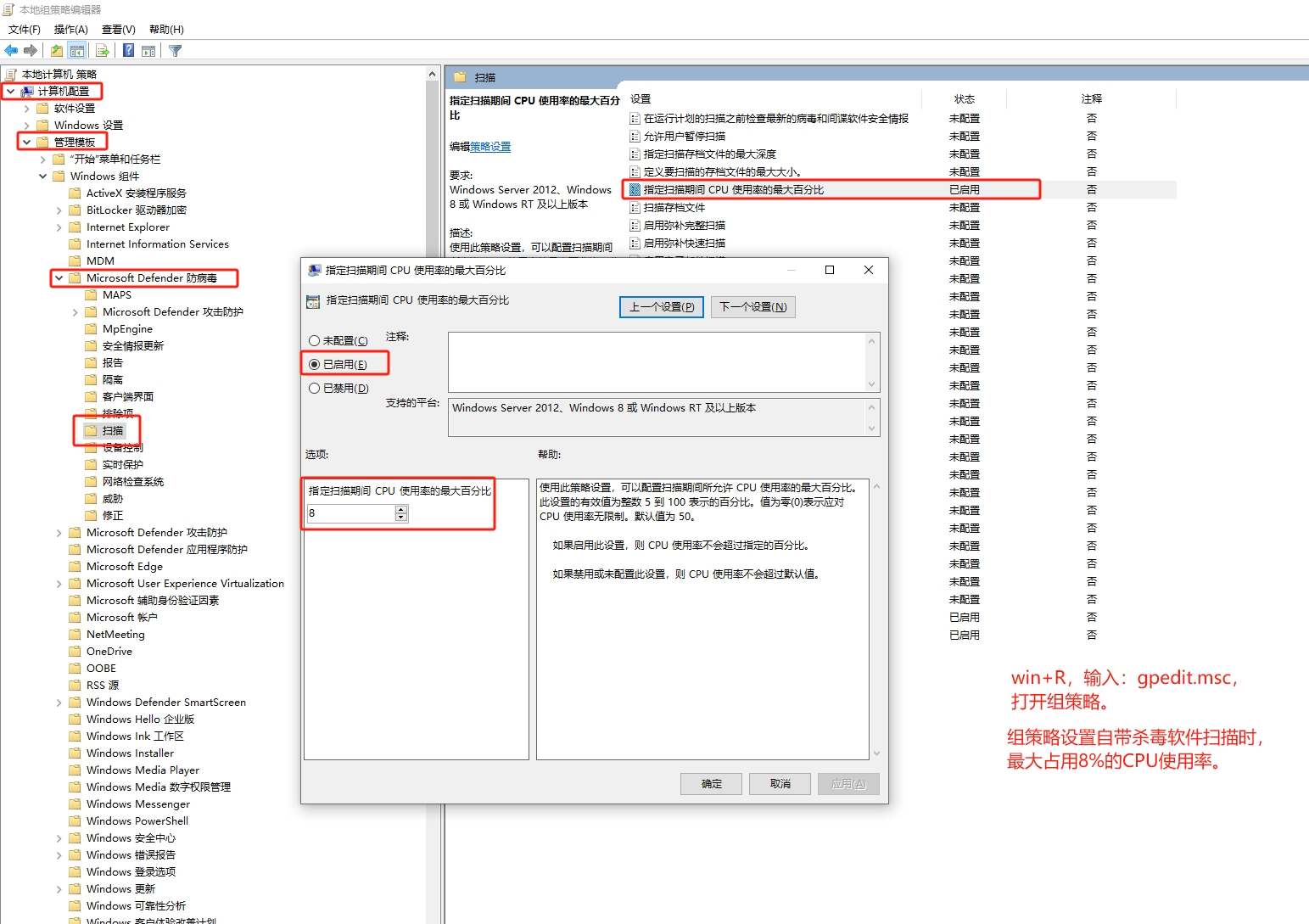
Task: Open the 操作(A) menu
Action: coord(70,30)
